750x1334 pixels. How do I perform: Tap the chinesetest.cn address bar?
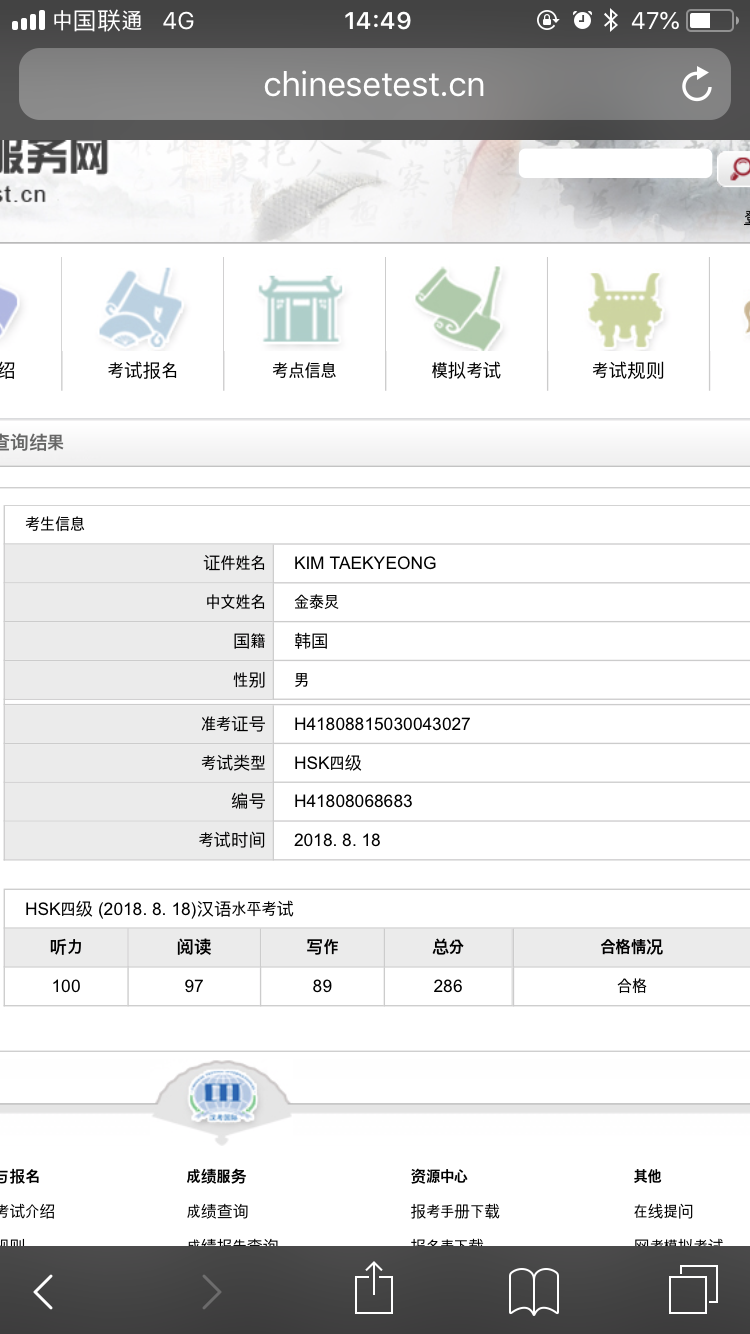pos(374,85)
